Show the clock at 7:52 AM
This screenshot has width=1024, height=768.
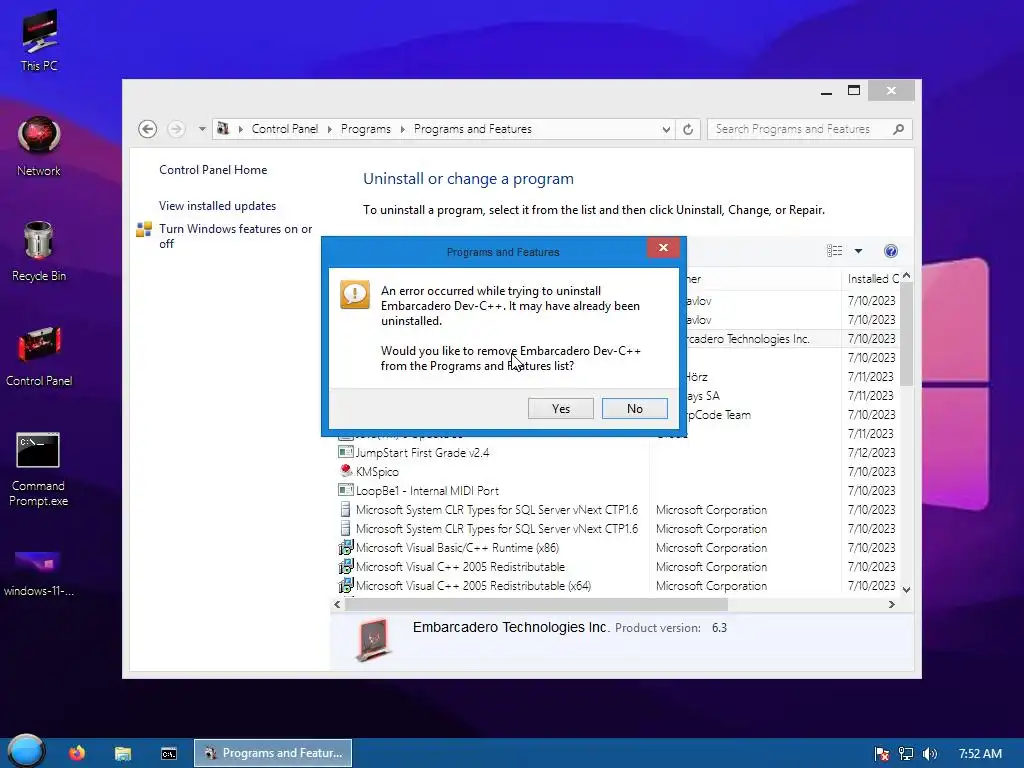click(980, 754)
